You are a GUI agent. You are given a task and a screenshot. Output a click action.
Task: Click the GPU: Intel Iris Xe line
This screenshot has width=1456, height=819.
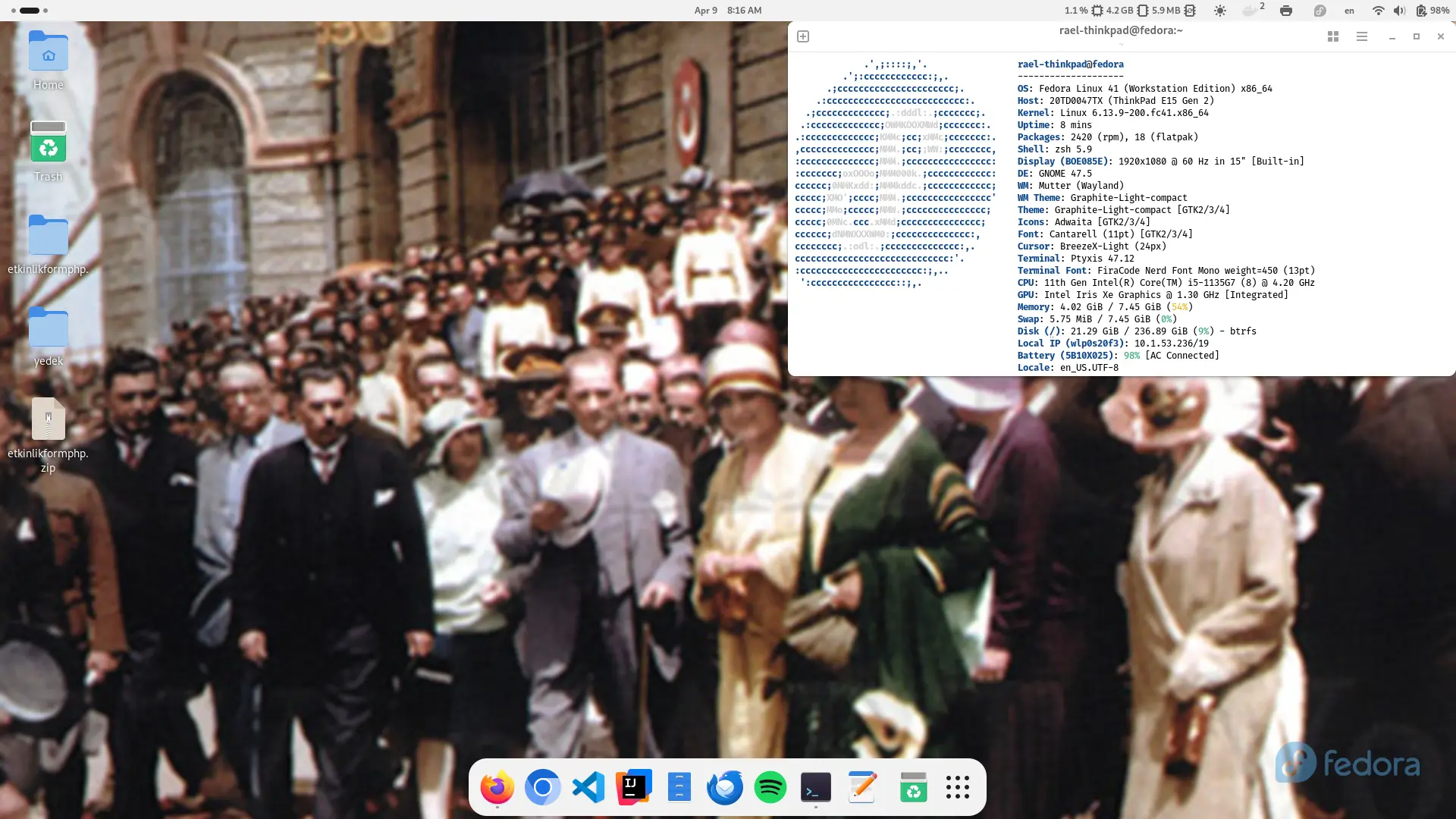(x=1153, y=295)
